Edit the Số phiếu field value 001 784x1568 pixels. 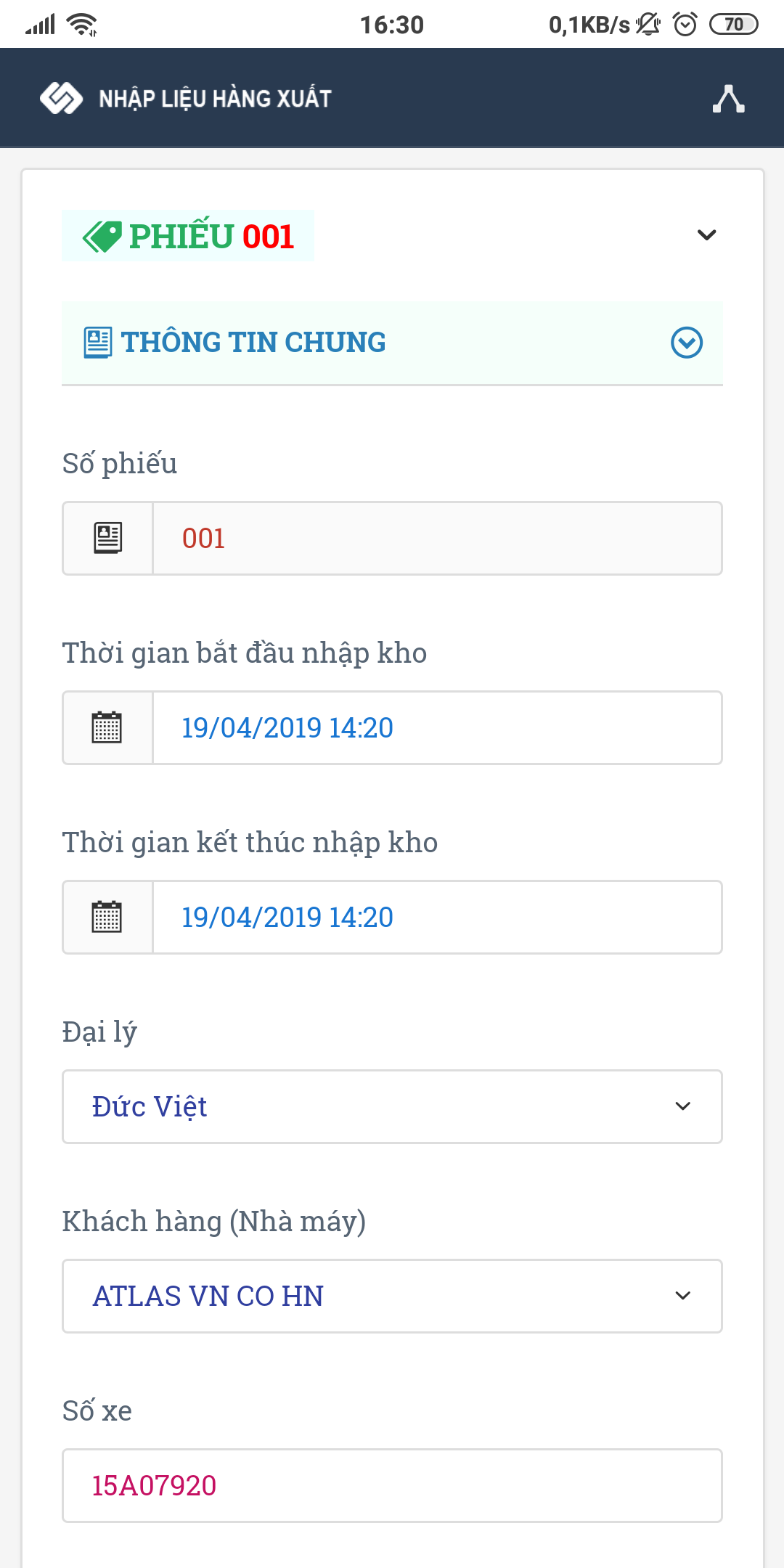(x=436, y=539)
